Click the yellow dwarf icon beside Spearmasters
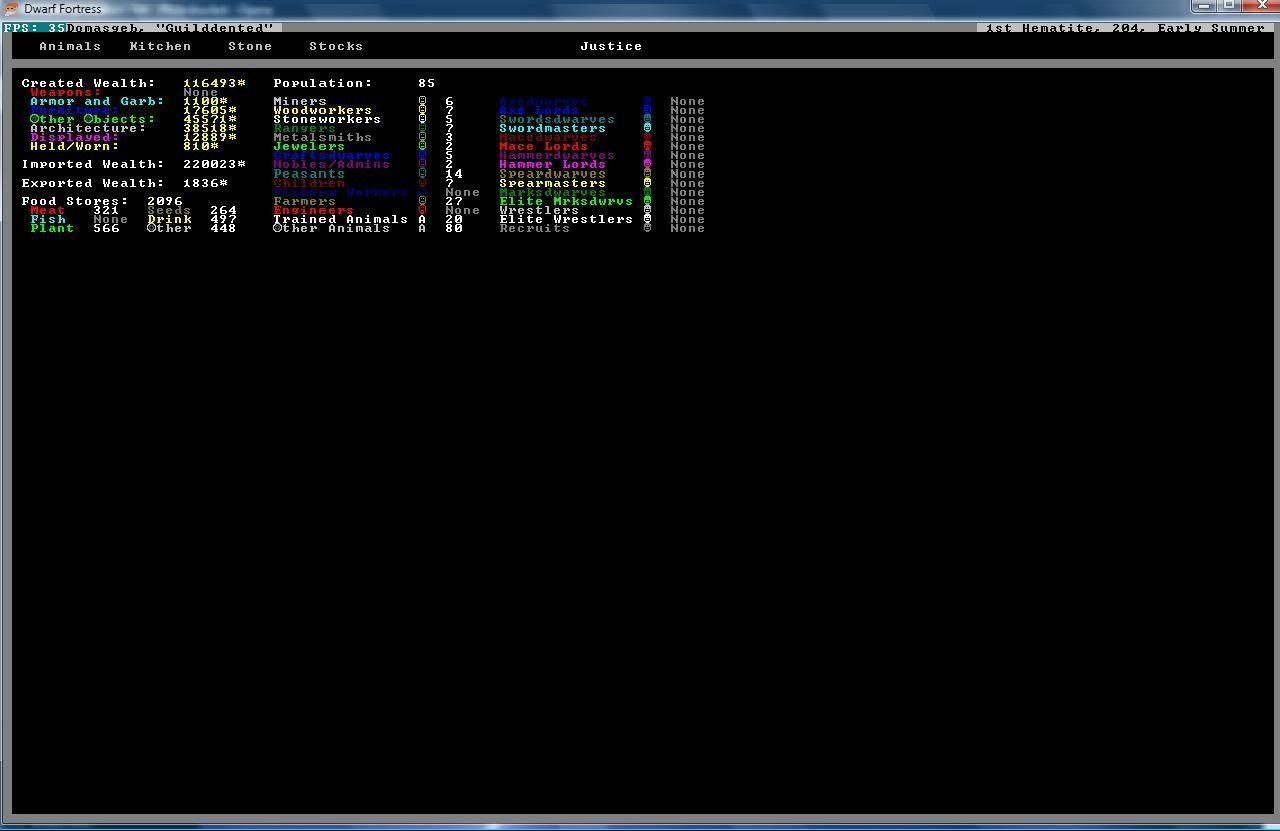This screenshot has height=831, width=1280. [x=647, y=183]
